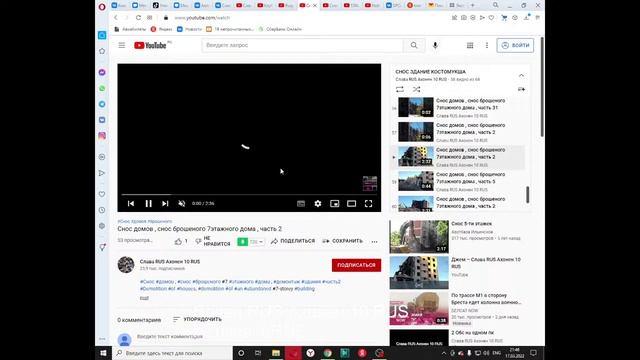Toggle playlist shuffle
Viewport: 640px width, 360px height.
tap(416, 89)
